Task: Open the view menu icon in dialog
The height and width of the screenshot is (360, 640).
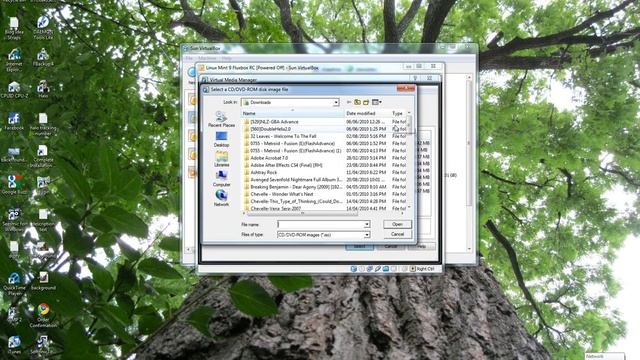Action: (x=376, y=102)
